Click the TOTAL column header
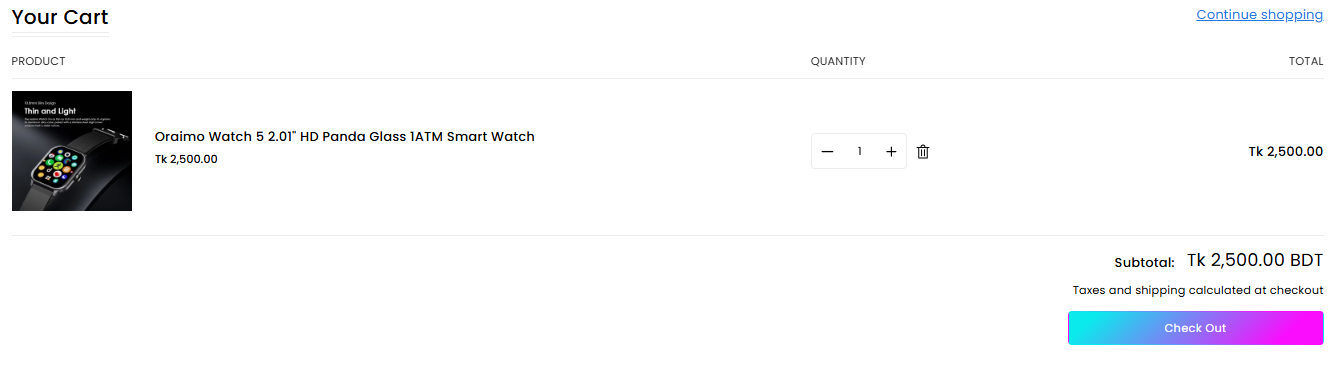 [1306, 62]
